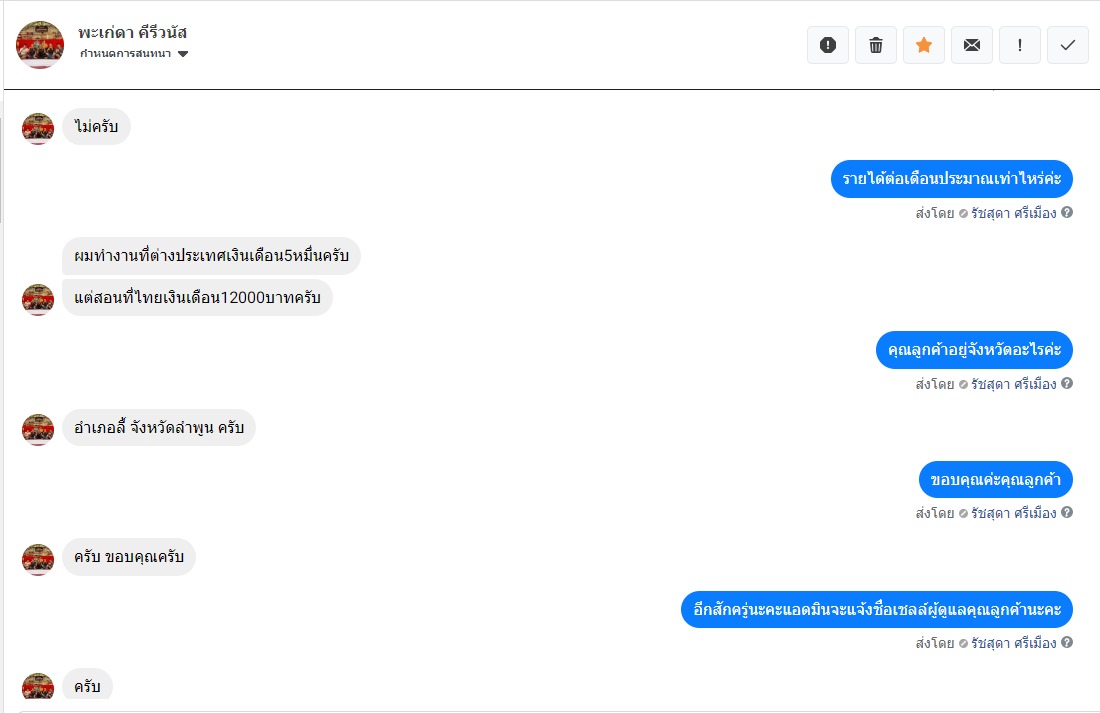Toggle the orange star follow-up flag

924,45
